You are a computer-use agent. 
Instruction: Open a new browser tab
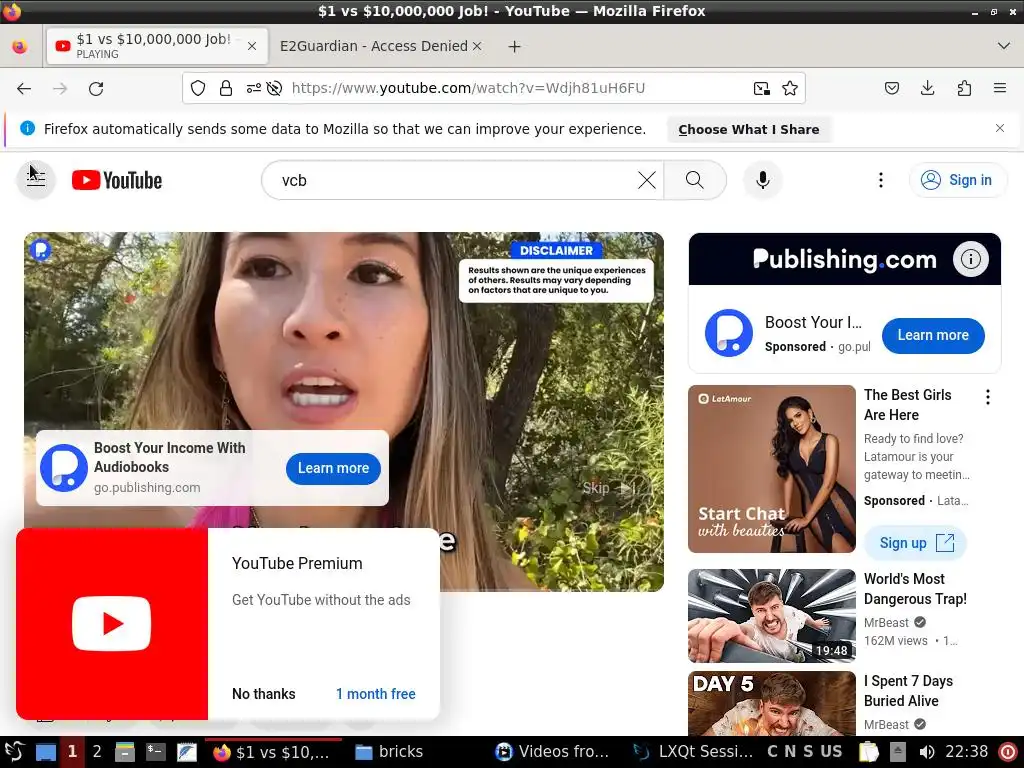tap(515, 46)
